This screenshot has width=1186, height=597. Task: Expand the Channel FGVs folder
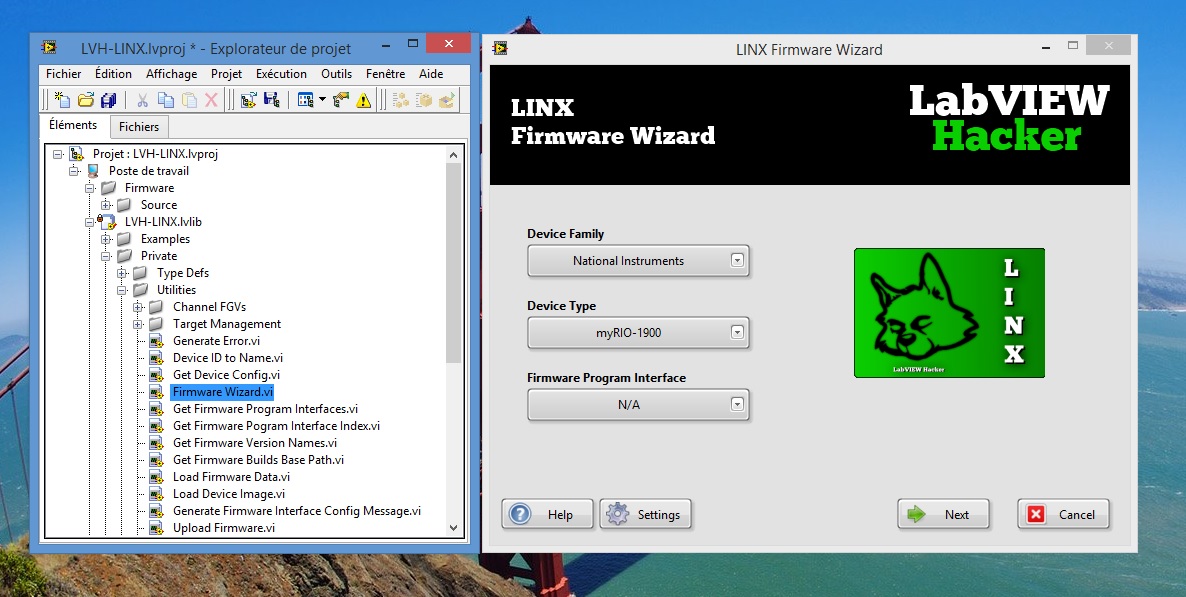click(138, 307)
